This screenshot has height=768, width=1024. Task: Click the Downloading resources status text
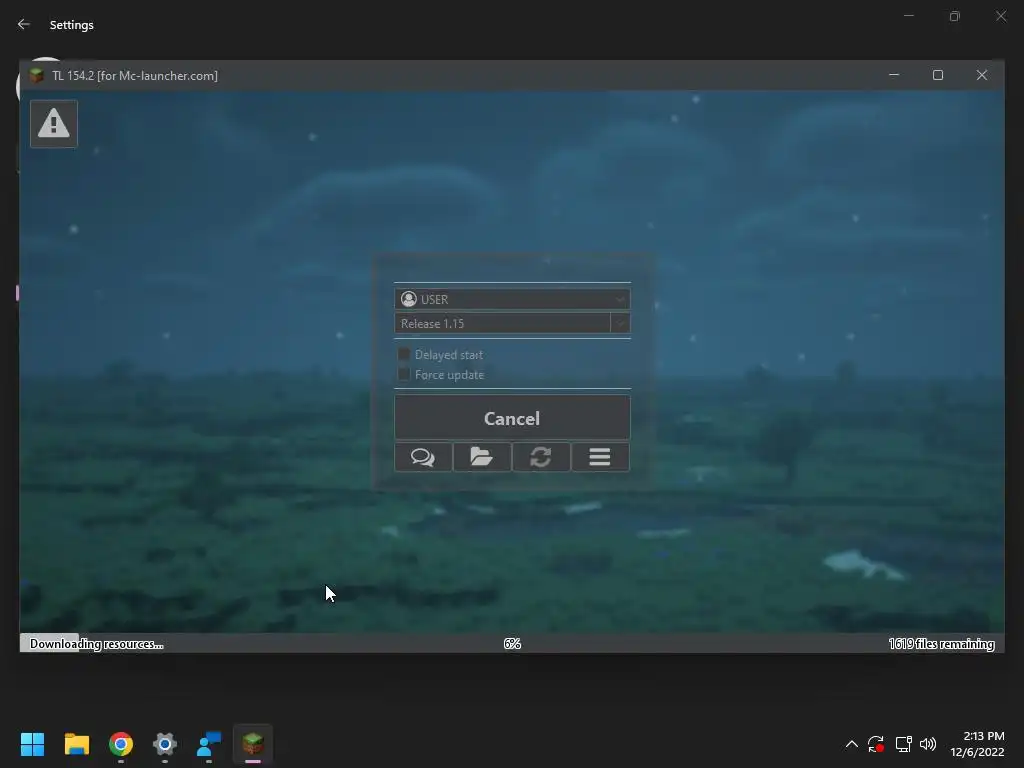coord(97,644)
